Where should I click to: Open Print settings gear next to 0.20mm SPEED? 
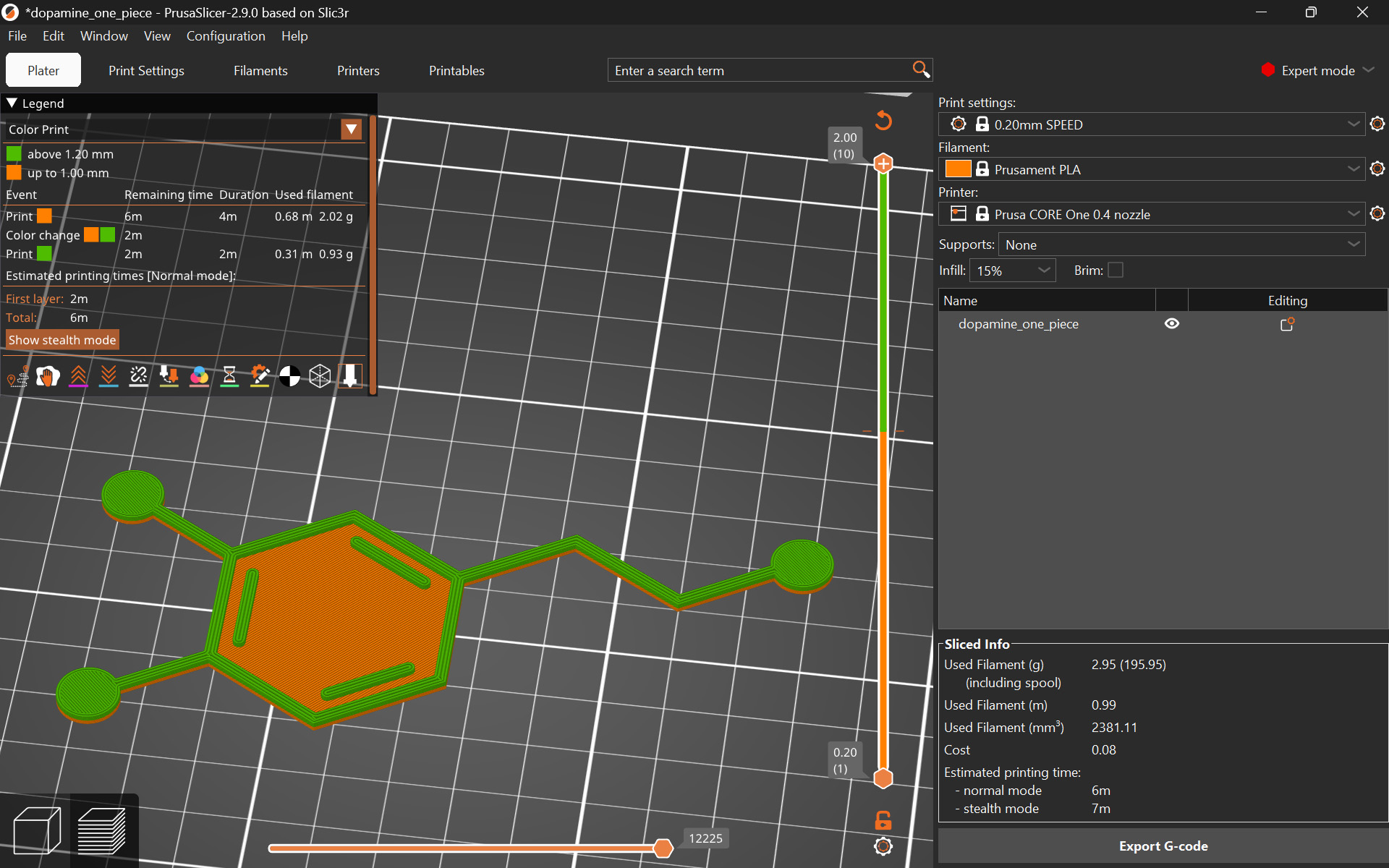tap(1377, 124)
